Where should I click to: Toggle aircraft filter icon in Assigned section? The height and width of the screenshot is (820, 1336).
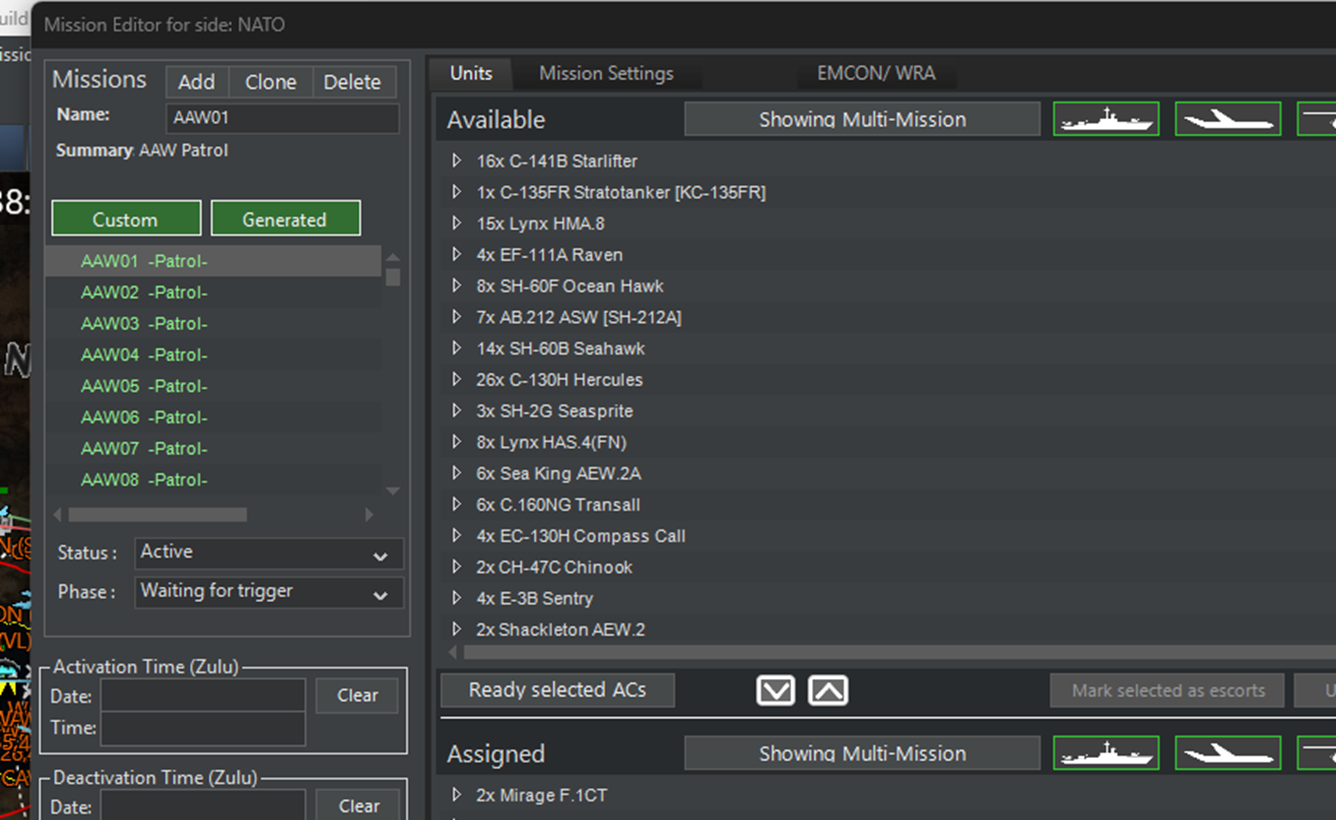click(1228, 753)
